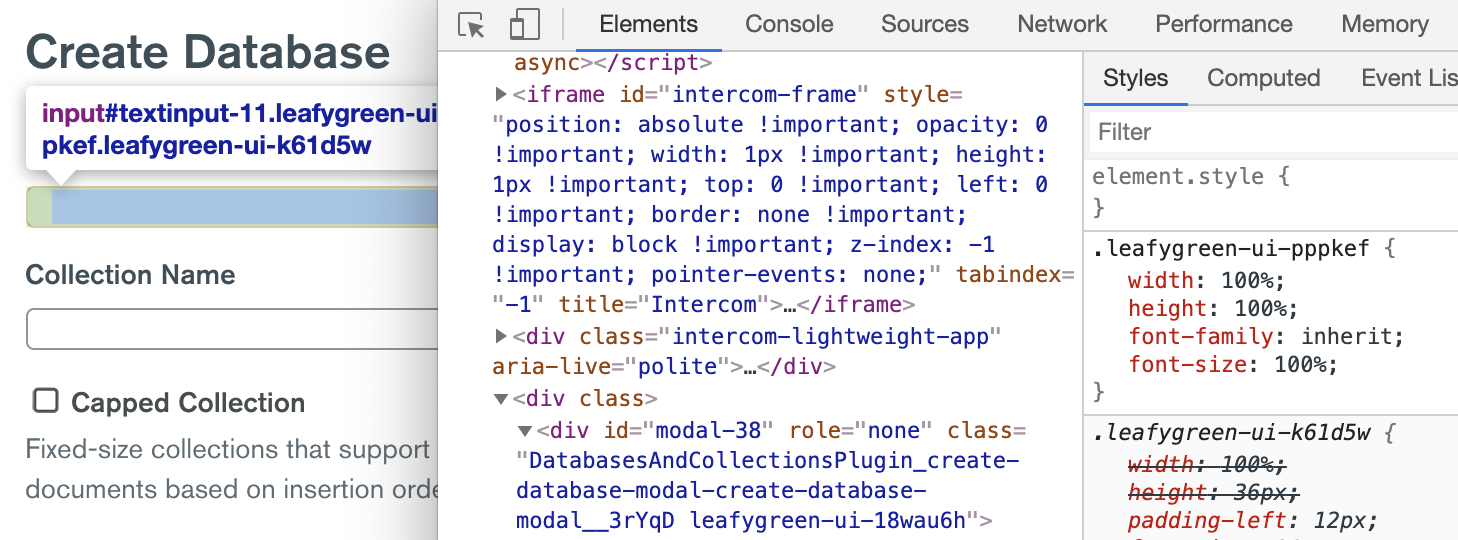This screenshot has width=1458, height=540.
Task: Open the Event Listeners pane tab
Action: (1409, 78)
